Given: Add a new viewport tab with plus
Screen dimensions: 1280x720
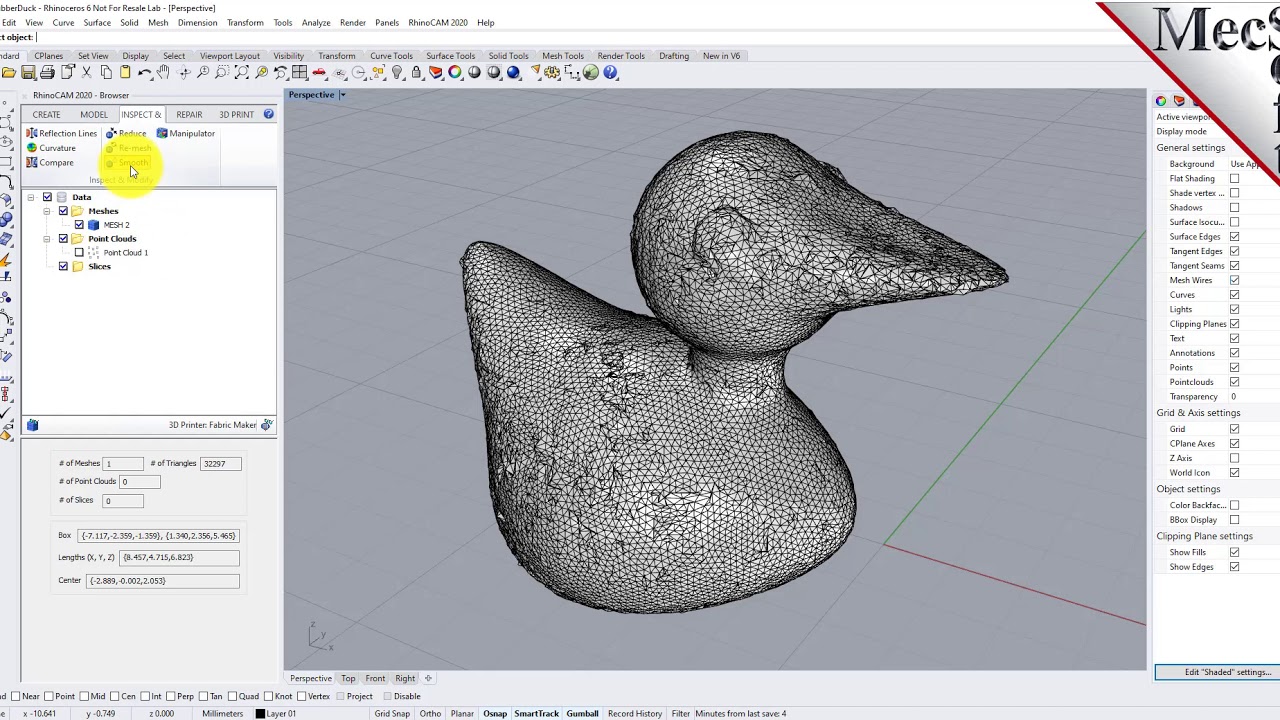Looking at the screenshot, I should pos(428,678).
